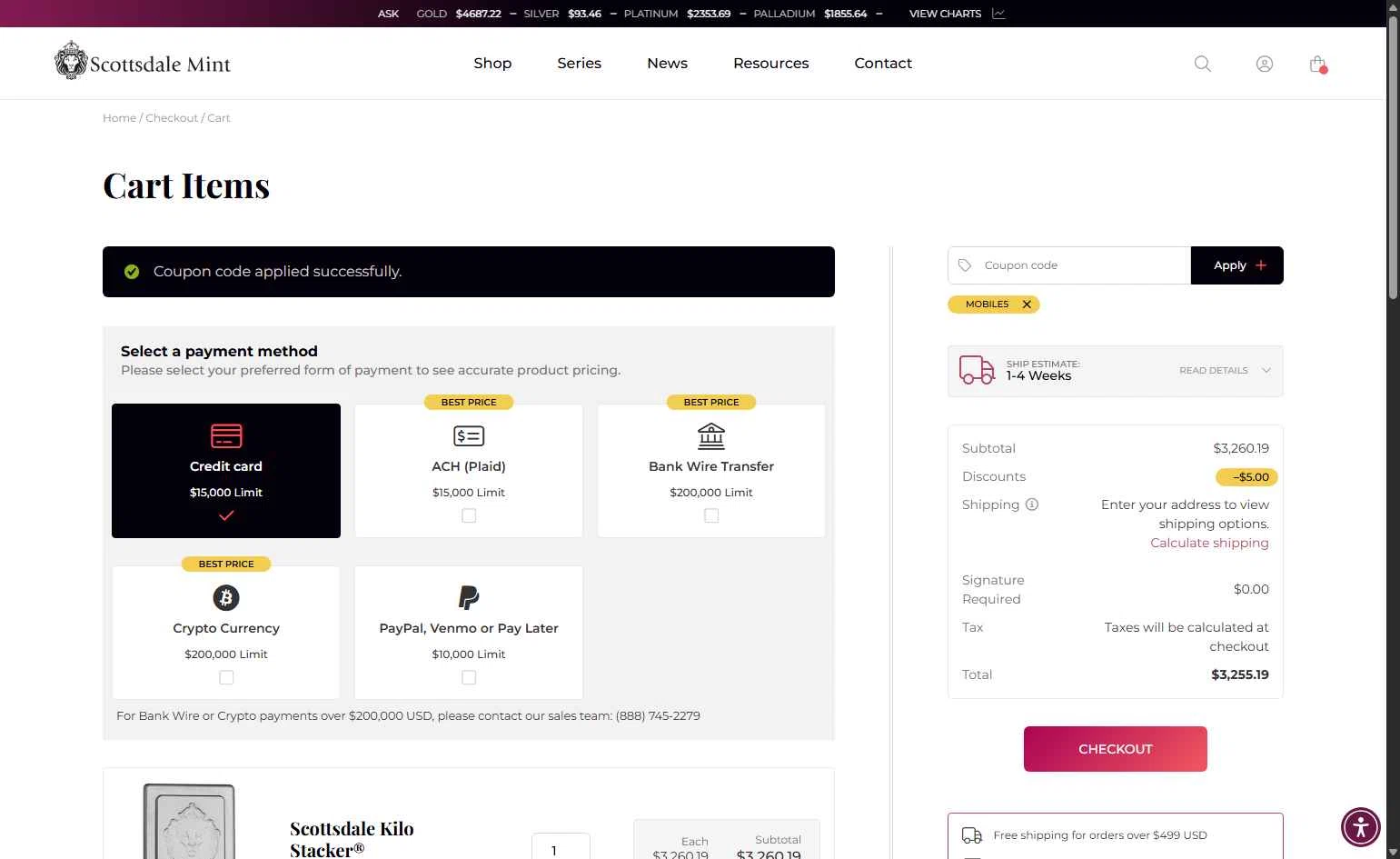Go to Home breadcrumb
1400x859 pixels.
click(119, 118)
